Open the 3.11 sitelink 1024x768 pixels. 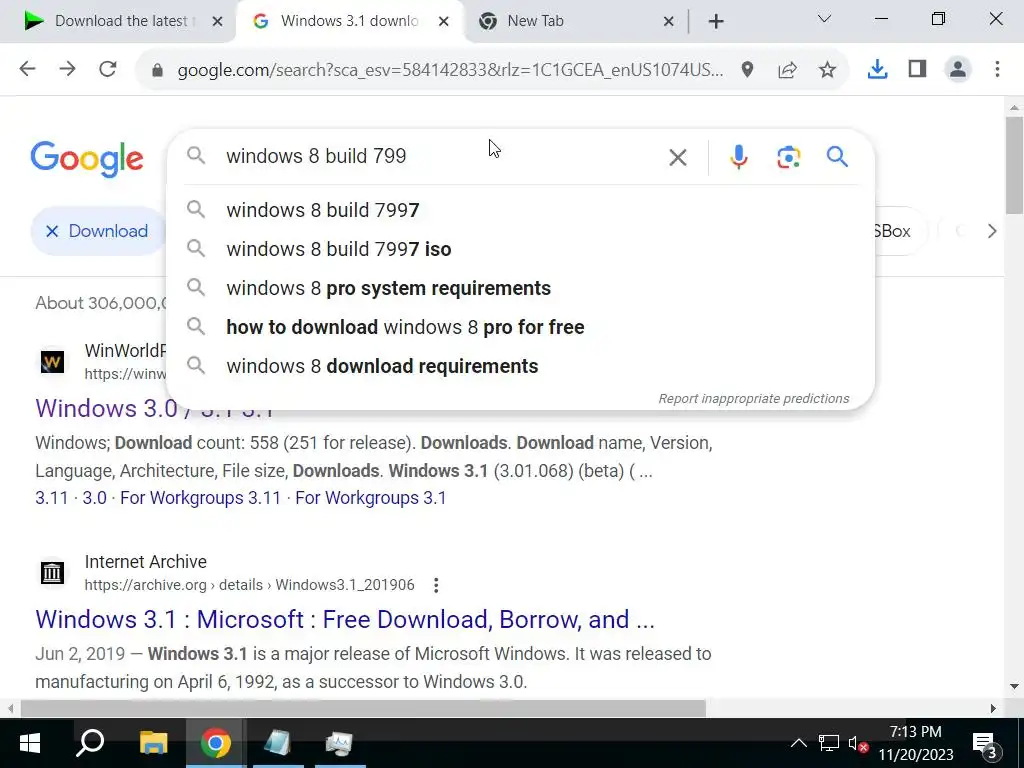(x=52, y=498)
